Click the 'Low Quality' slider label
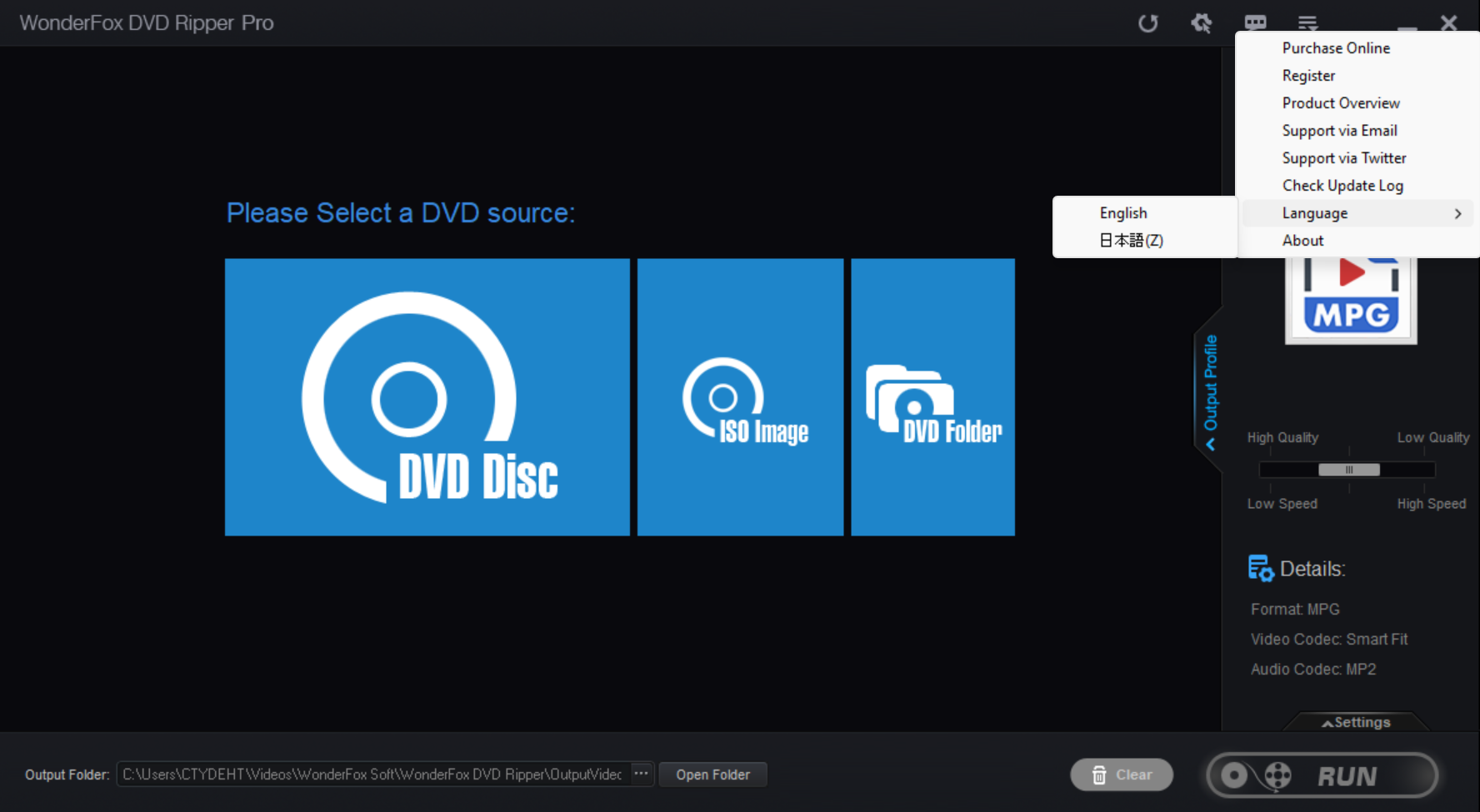Screen dimensions: 1480x812 coord(1432,437)
